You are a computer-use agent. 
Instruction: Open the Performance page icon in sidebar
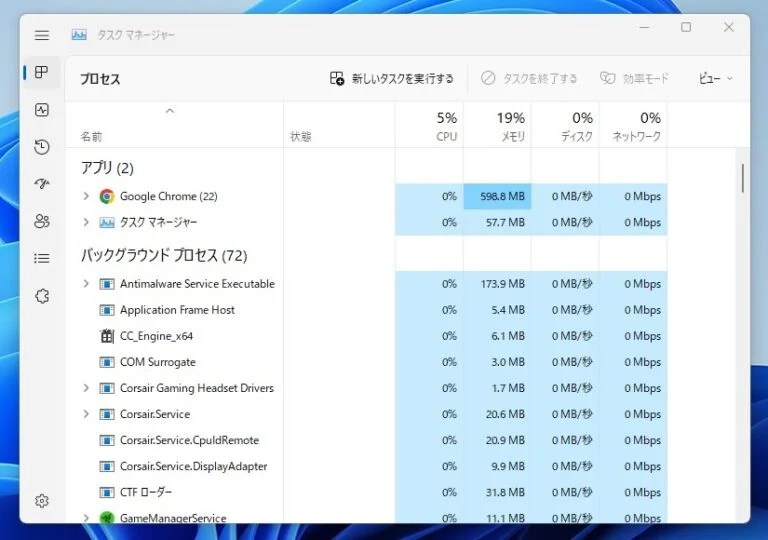pos(42,110)
